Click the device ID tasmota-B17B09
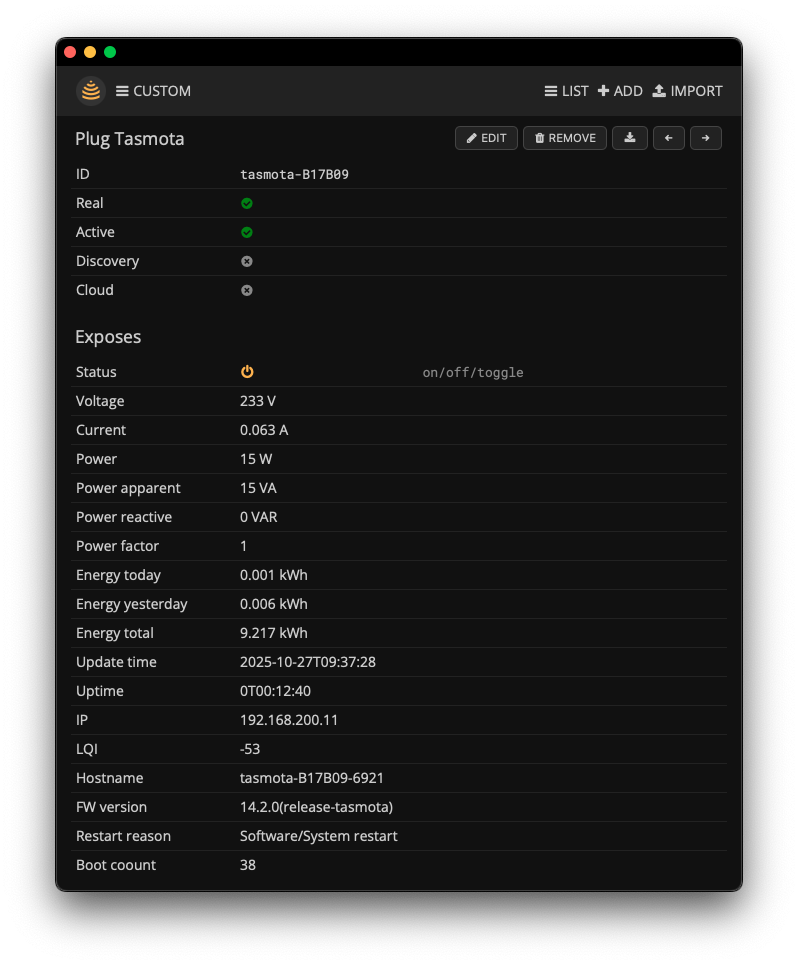Viewport: 798px width, 965px height. 294,174
